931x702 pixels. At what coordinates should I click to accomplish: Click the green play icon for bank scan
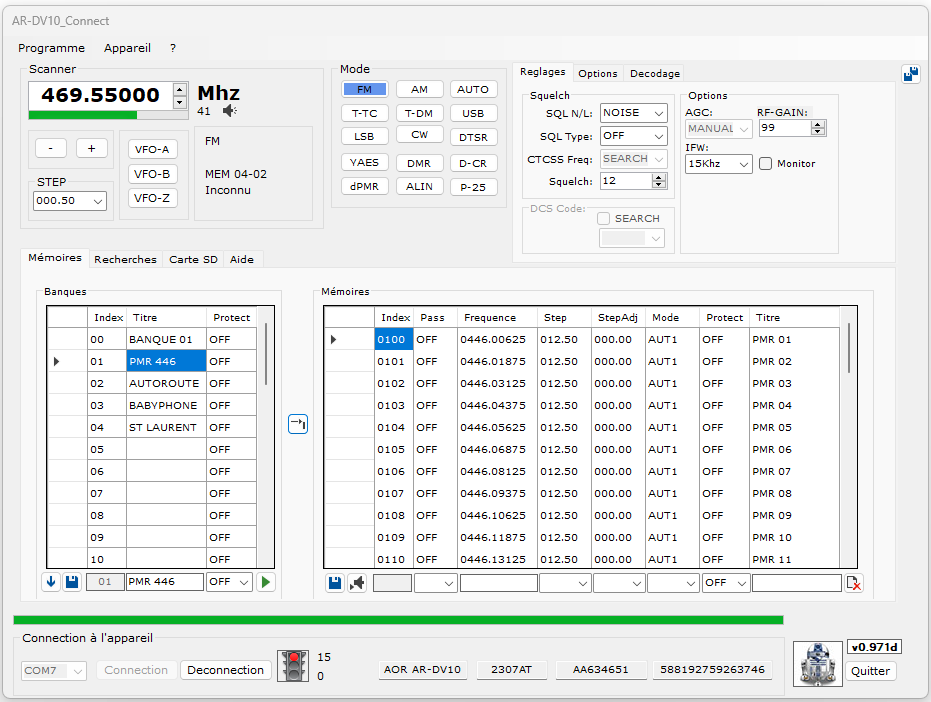(x=265, y=582)
